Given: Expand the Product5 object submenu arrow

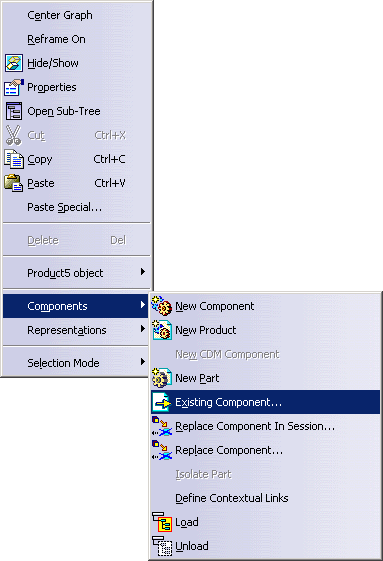Looking at the screenshot, I should (143, 272).
